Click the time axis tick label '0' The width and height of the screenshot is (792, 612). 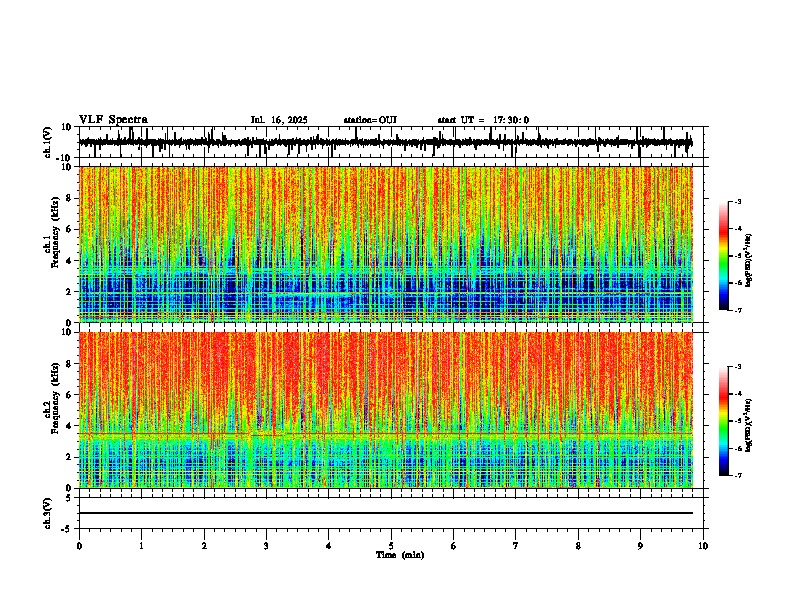coord(79,546)
